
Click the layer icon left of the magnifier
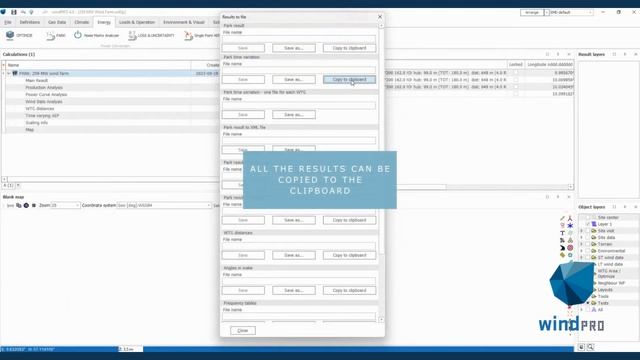pos(582,347)
